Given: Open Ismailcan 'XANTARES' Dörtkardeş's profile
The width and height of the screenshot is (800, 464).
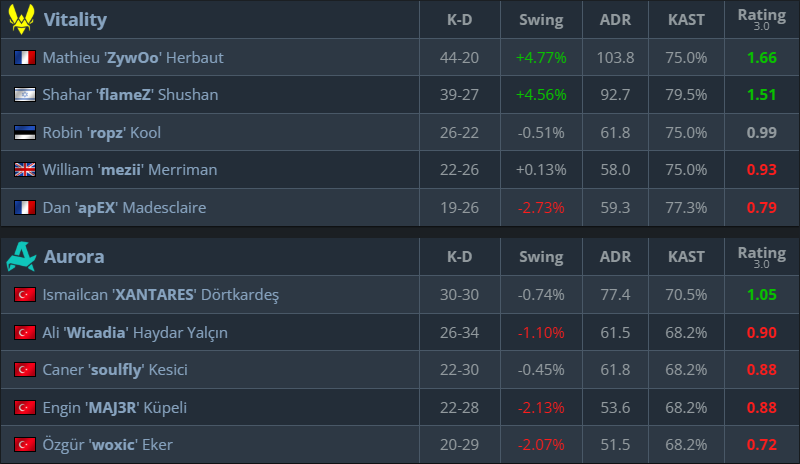Looking at the screenshot, I should pos(161,295).
